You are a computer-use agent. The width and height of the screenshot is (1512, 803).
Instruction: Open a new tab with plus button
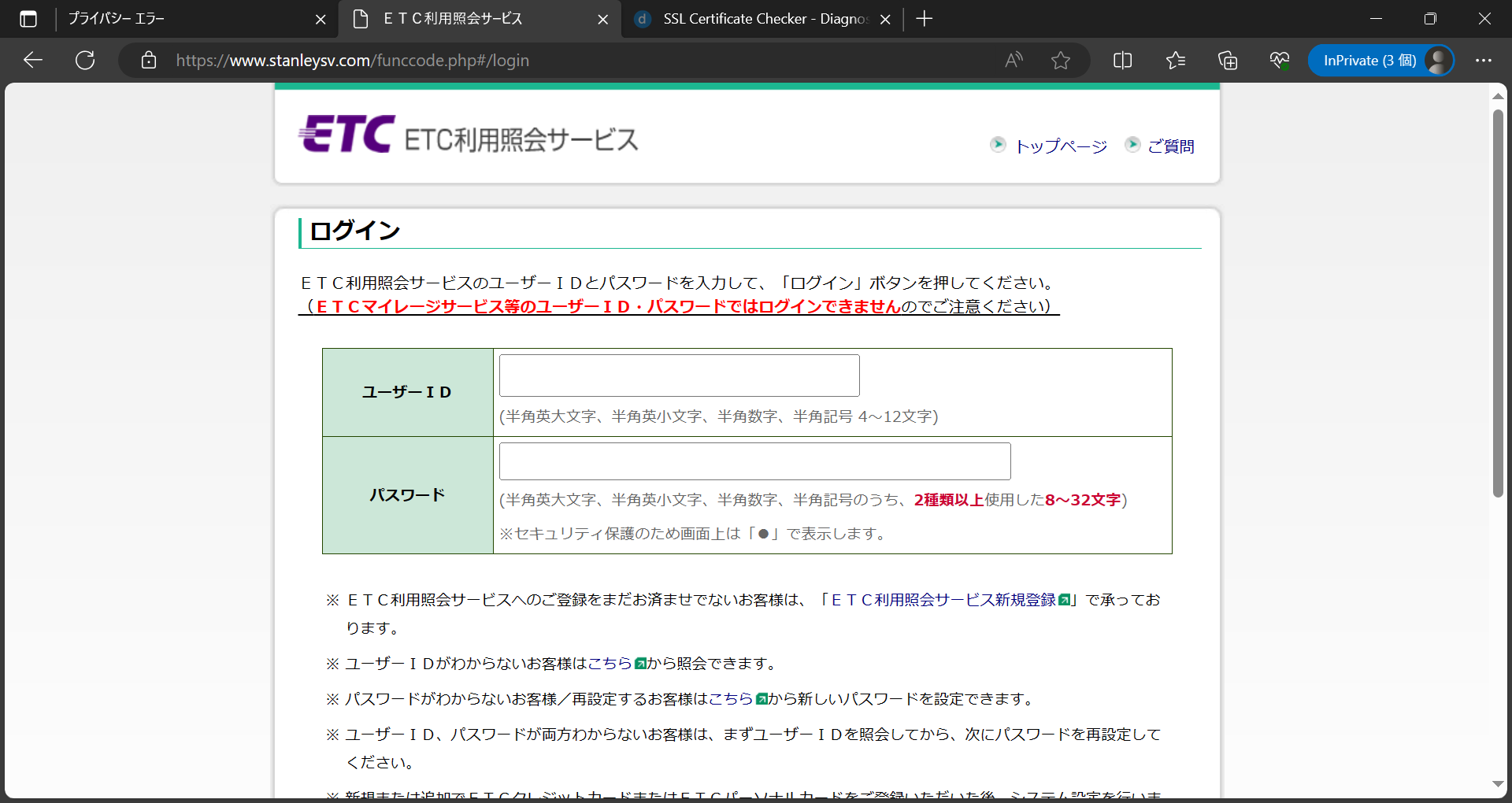(x=925, y=19)
